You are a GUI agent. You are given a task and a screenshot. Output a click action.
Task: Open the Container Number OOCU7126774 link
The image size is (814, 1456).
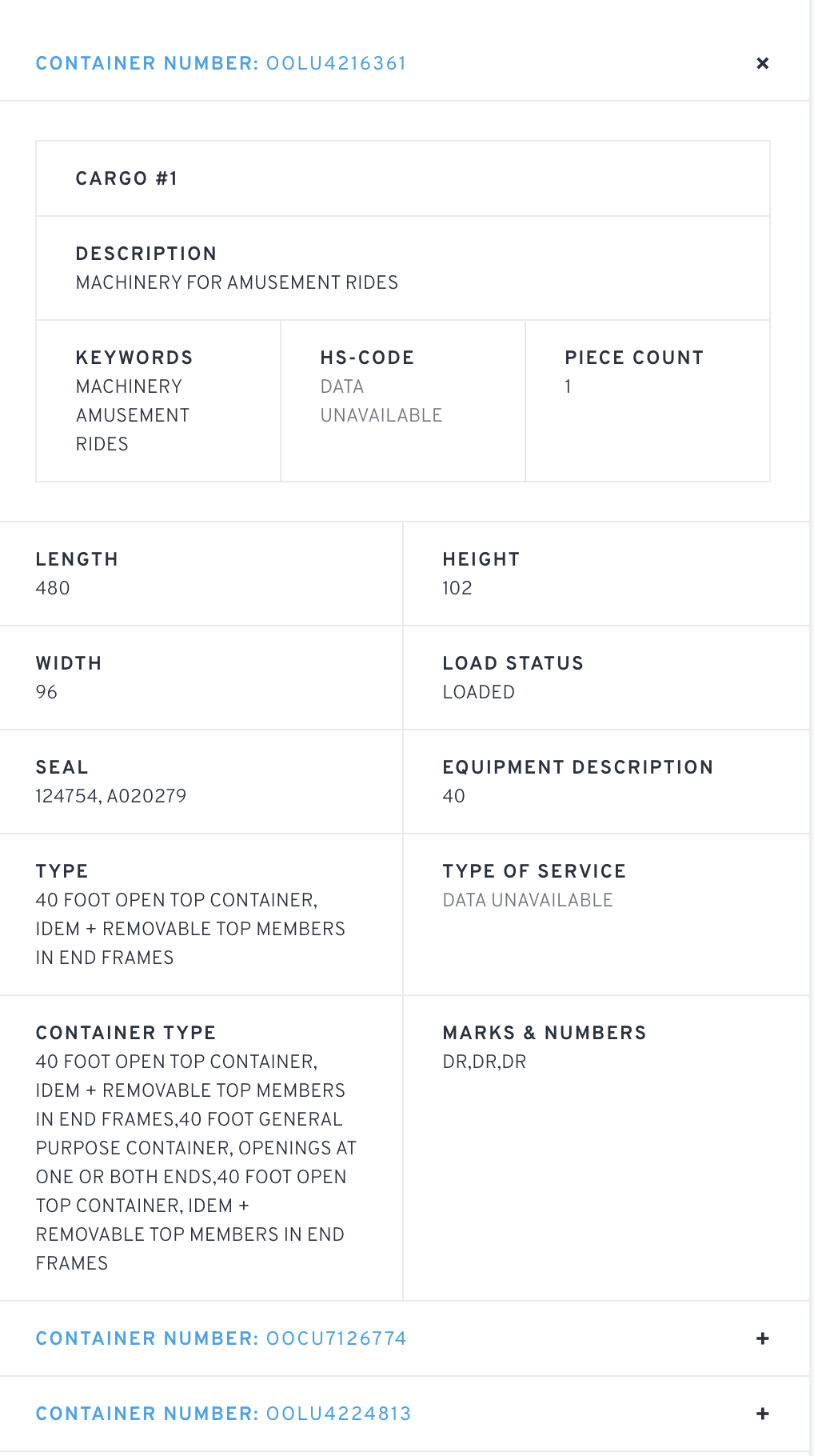tap(221, 1338)
